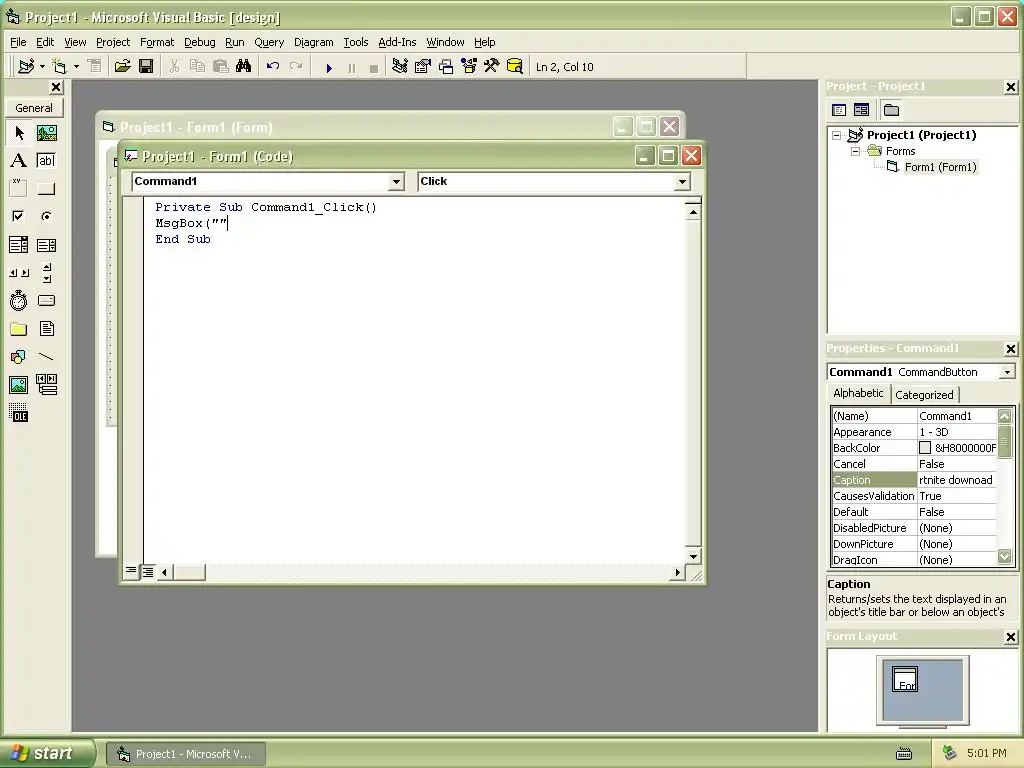1024x768 pixels.
Task: Select the Line tool
Action: [46, 357]
